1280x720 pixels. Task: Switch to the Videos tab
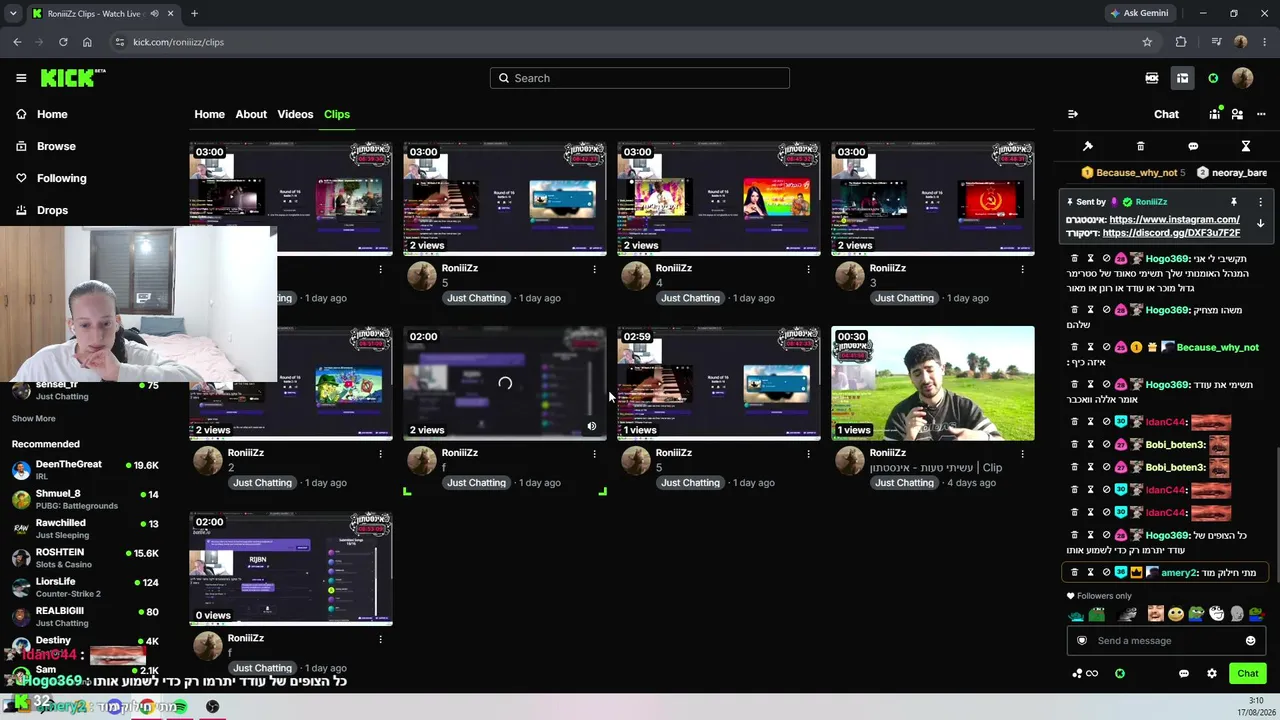click(295, 114)
